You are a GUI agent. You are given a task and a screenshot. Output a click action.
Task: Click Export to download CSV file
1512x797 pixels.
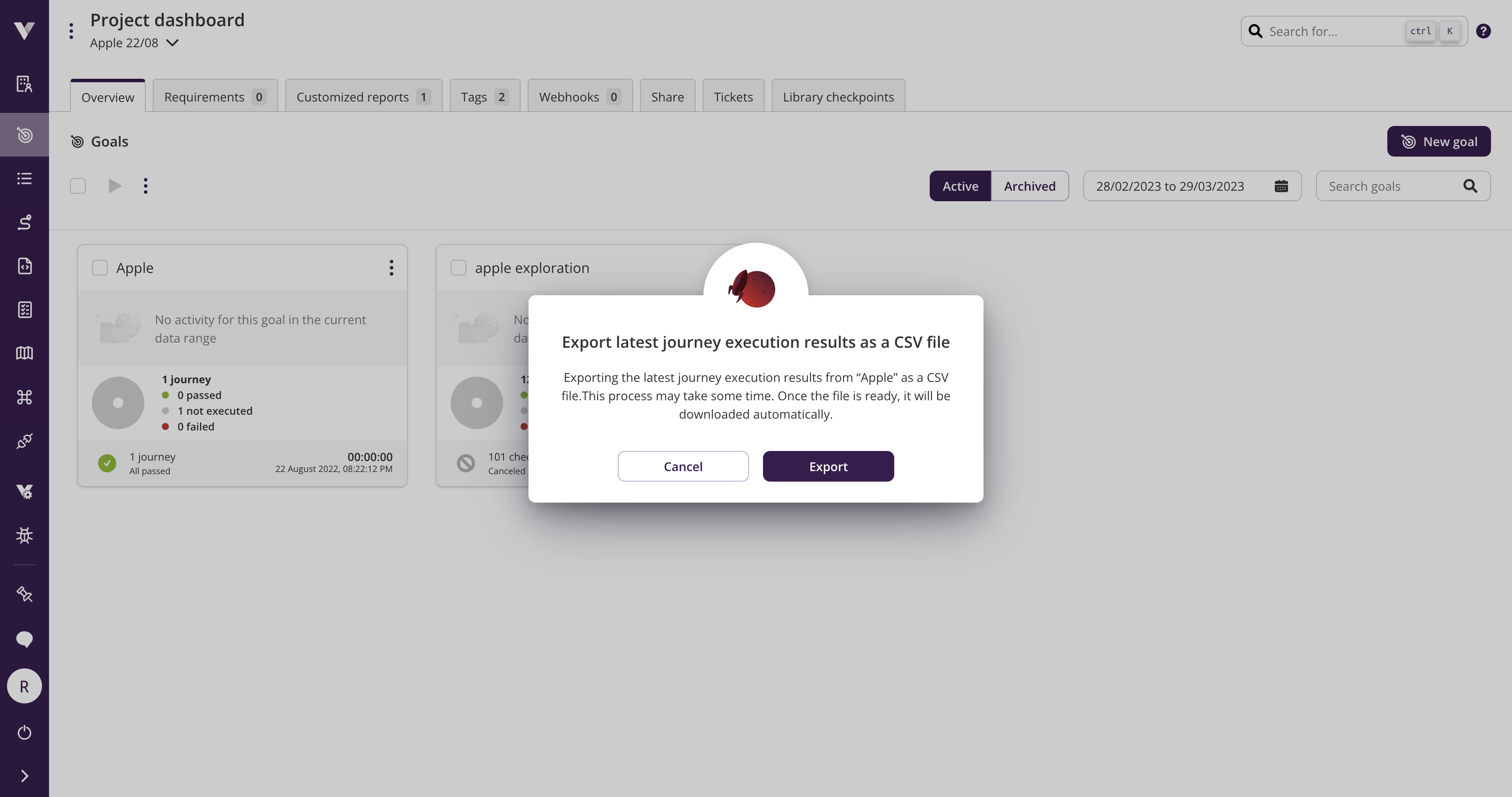[828, 466]
